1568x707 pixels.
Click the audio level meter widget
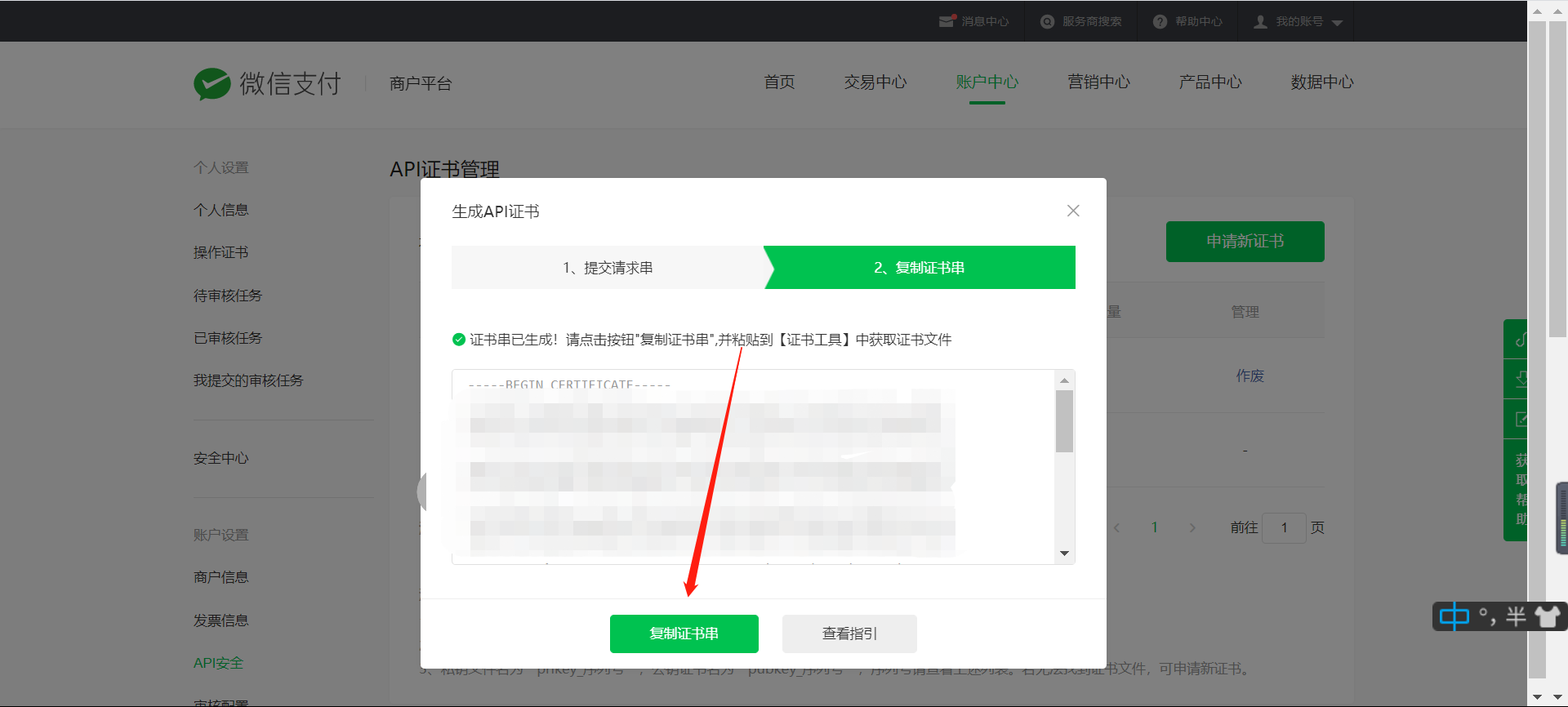(x=1562, y=518)
